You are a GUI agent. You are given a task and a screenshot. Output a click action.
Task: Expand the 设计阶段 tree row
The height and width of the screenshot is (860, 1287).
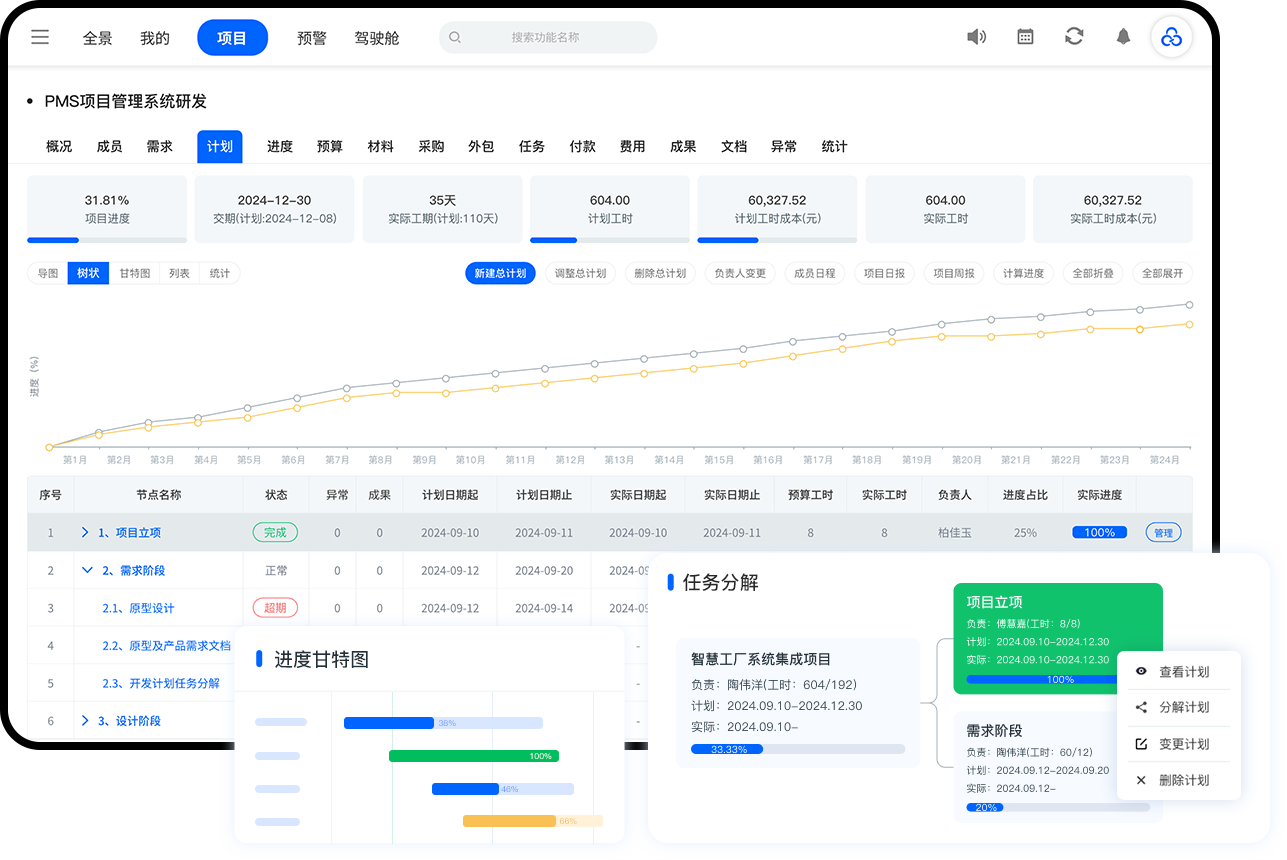point(85,721)
